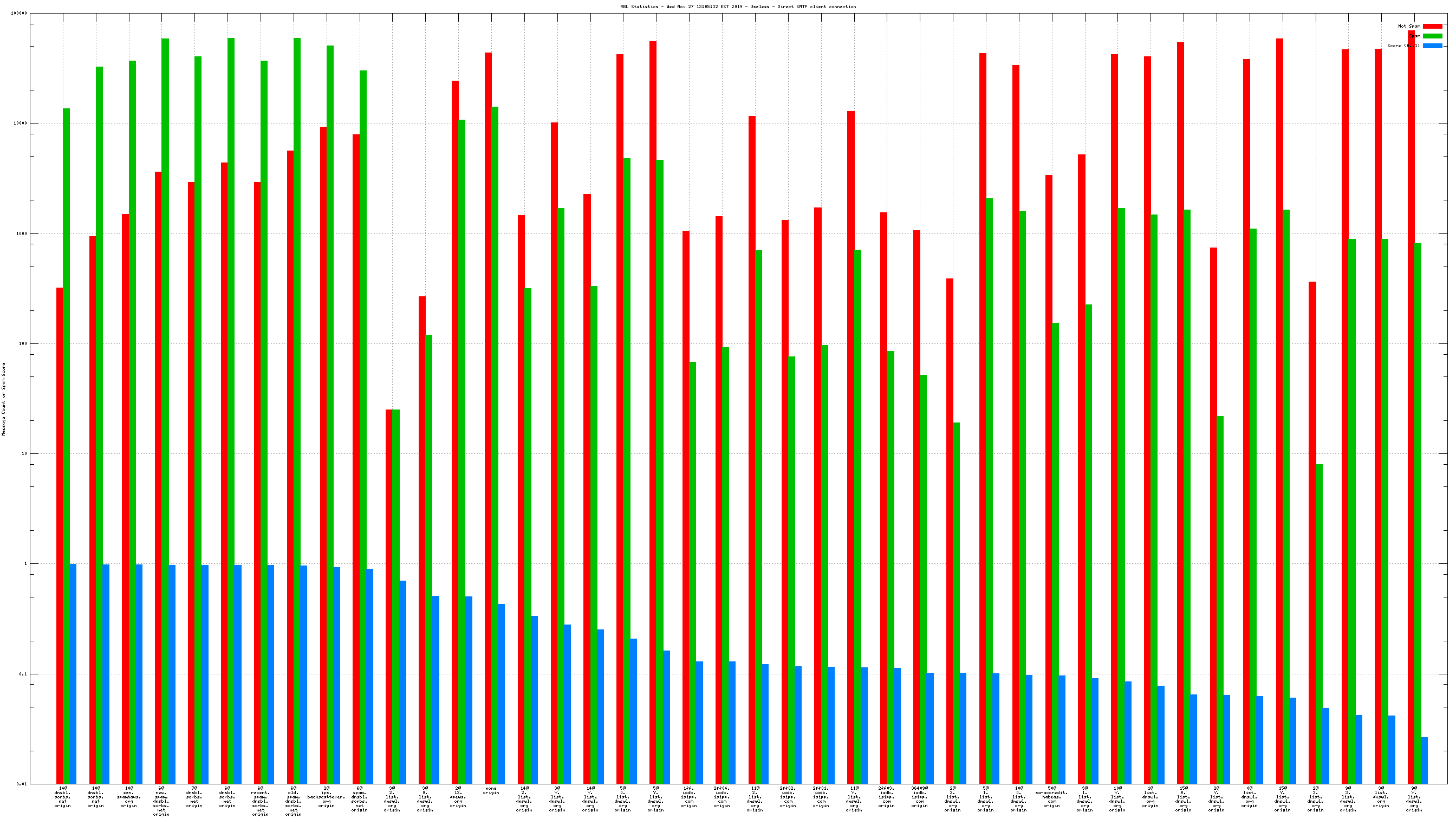Click the 36409@ iadb.isipp.com axis label
Screen dimensions: 1456x819
920,796
